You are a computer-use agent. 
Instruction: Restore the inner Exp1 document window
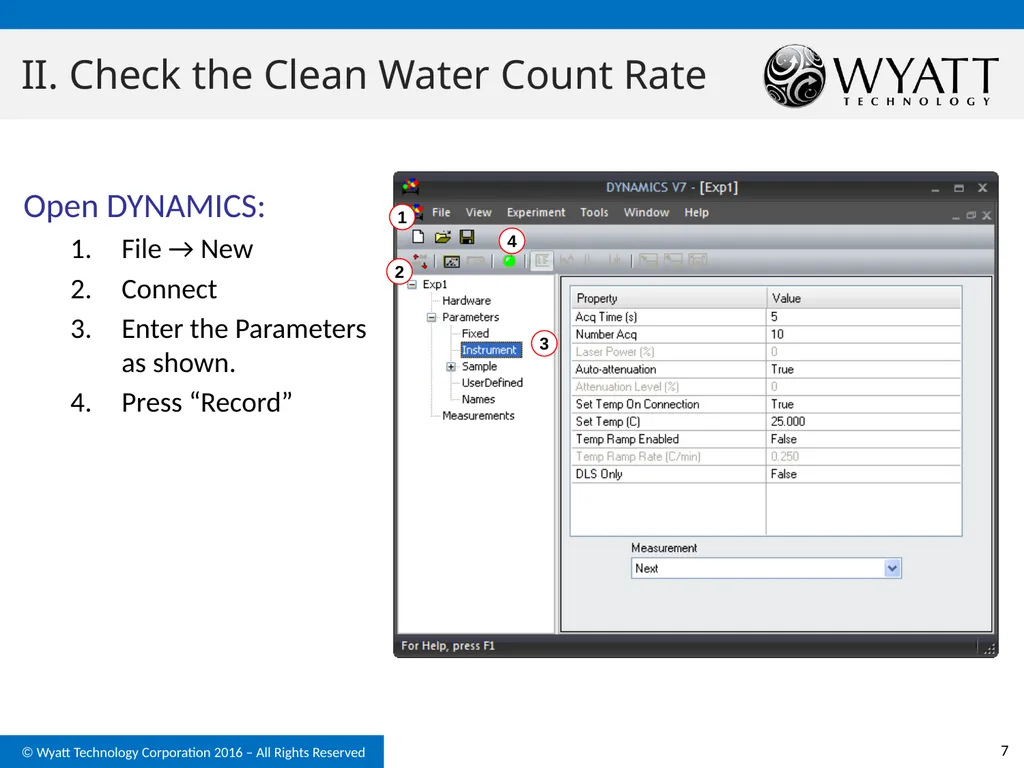tap(971, 216)
